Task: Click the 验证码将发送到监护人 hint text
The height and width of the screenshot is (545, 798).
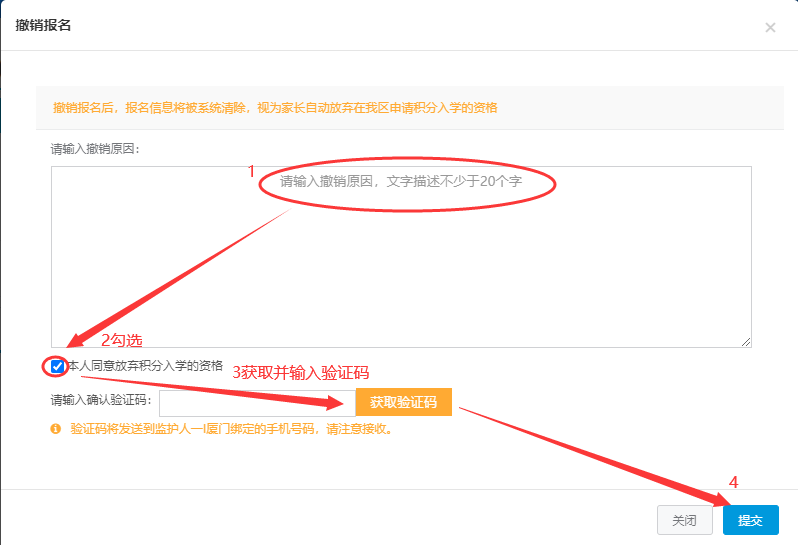Action: (x=230, y=430)
